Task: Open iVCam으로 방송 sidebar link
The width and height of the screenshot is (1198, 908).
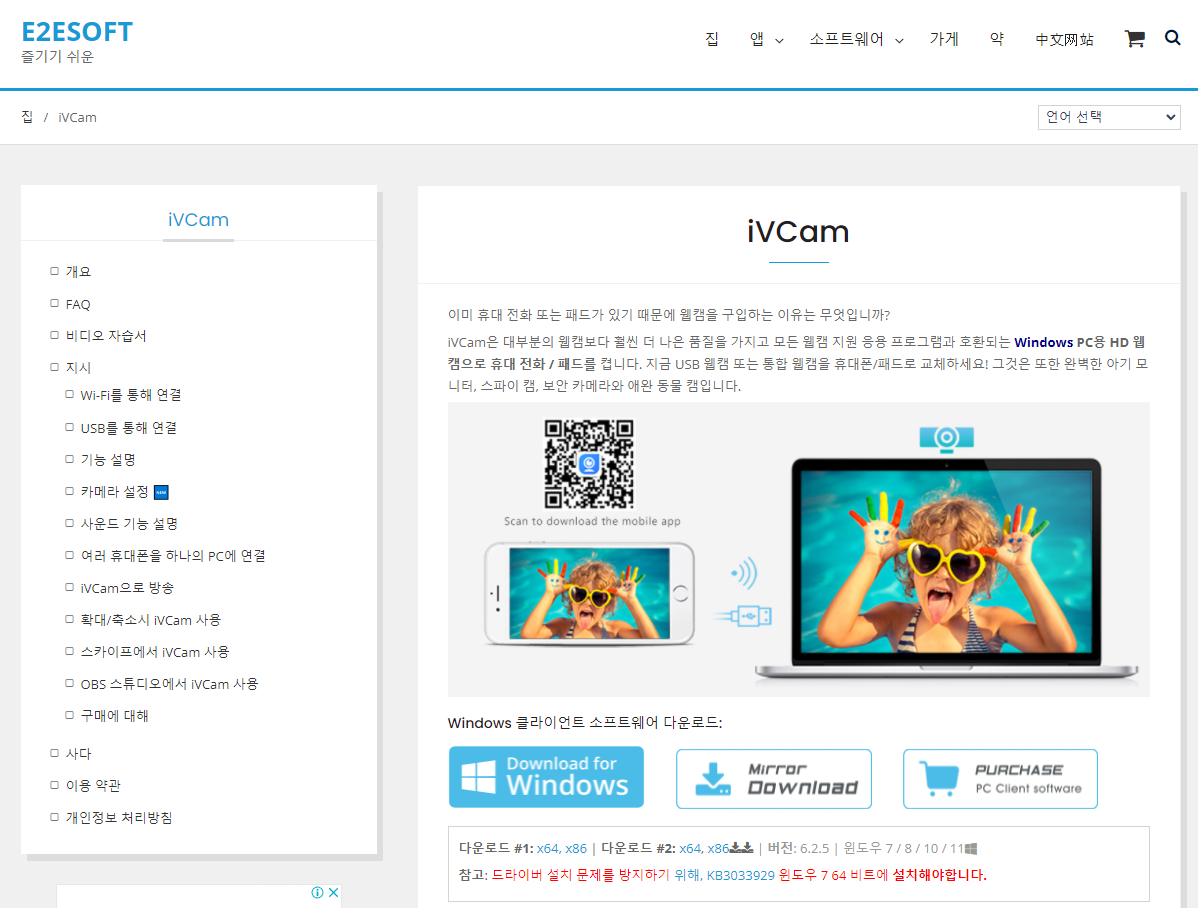Action: [x=127, y=589]
